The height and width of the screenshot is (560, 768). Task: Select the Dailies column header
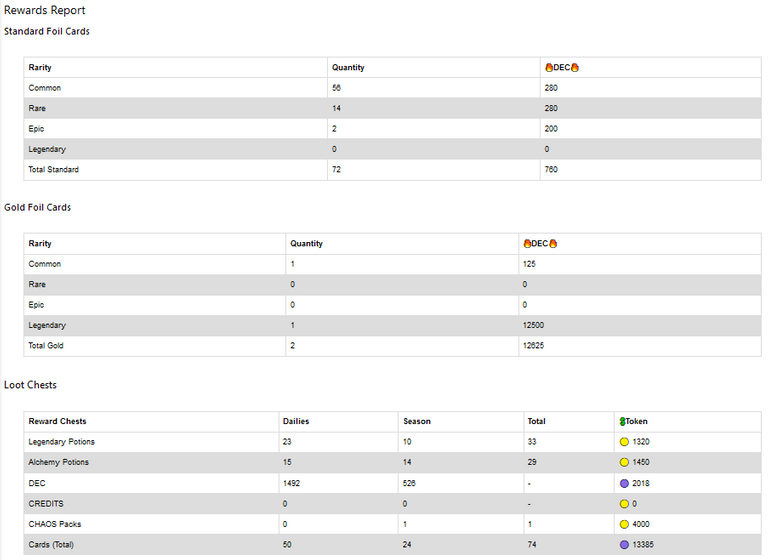(296, 421)
